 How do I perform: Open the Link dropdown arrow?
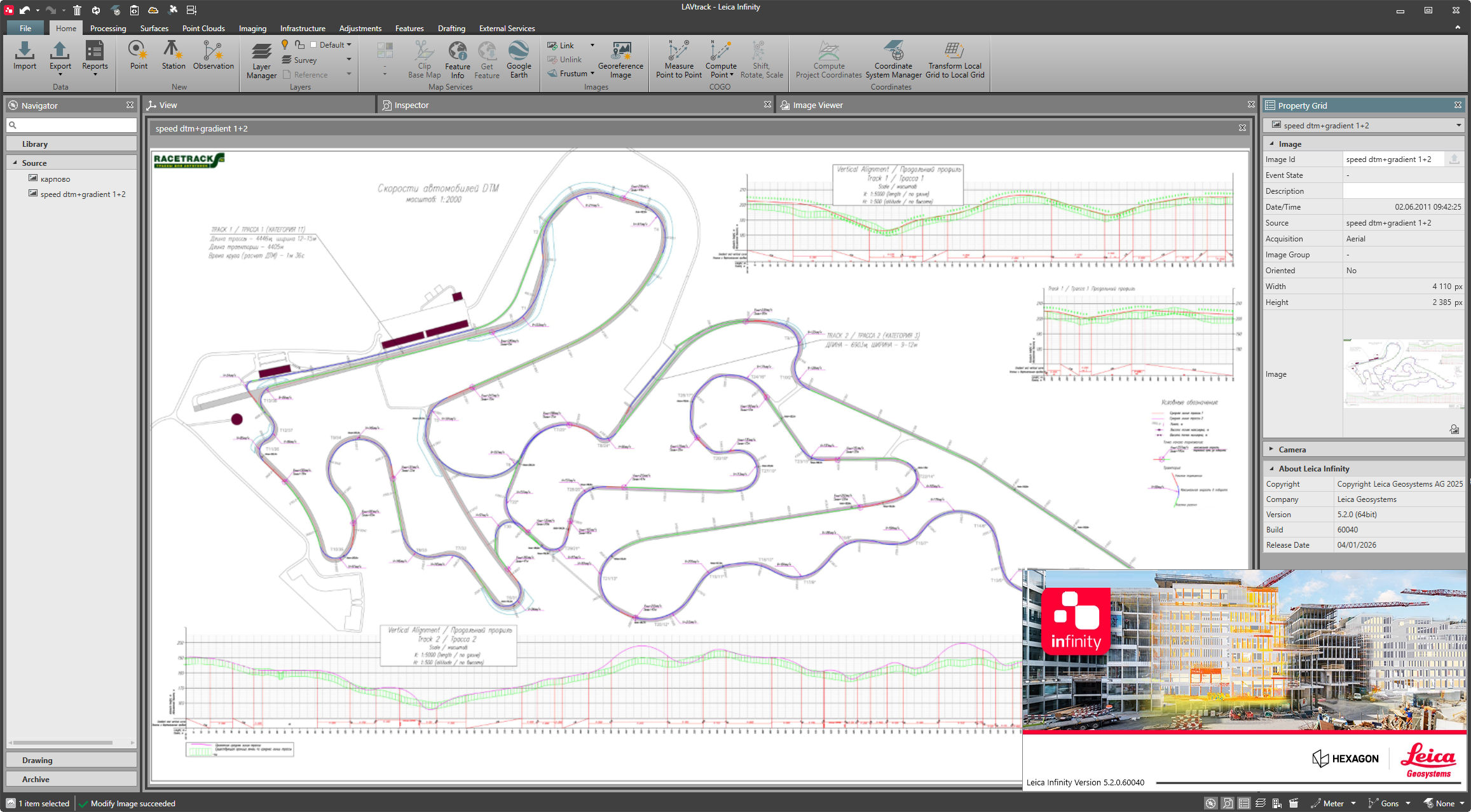click(592, 45)
